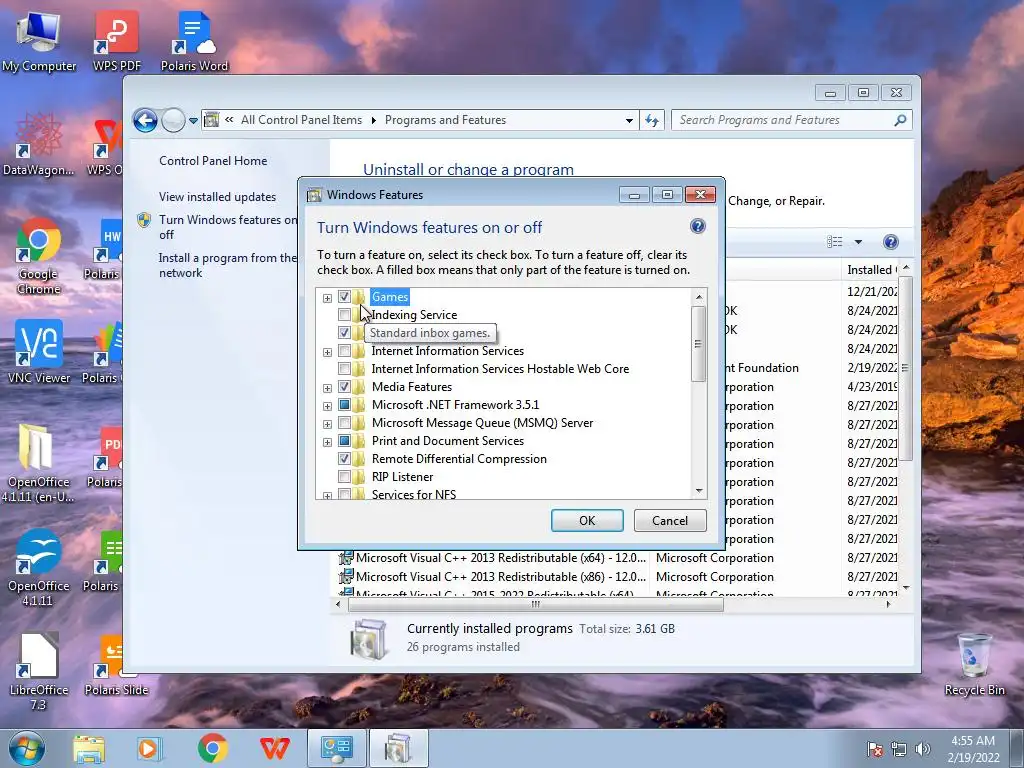Click Windows Features dialog help icon

click(697, 226)
